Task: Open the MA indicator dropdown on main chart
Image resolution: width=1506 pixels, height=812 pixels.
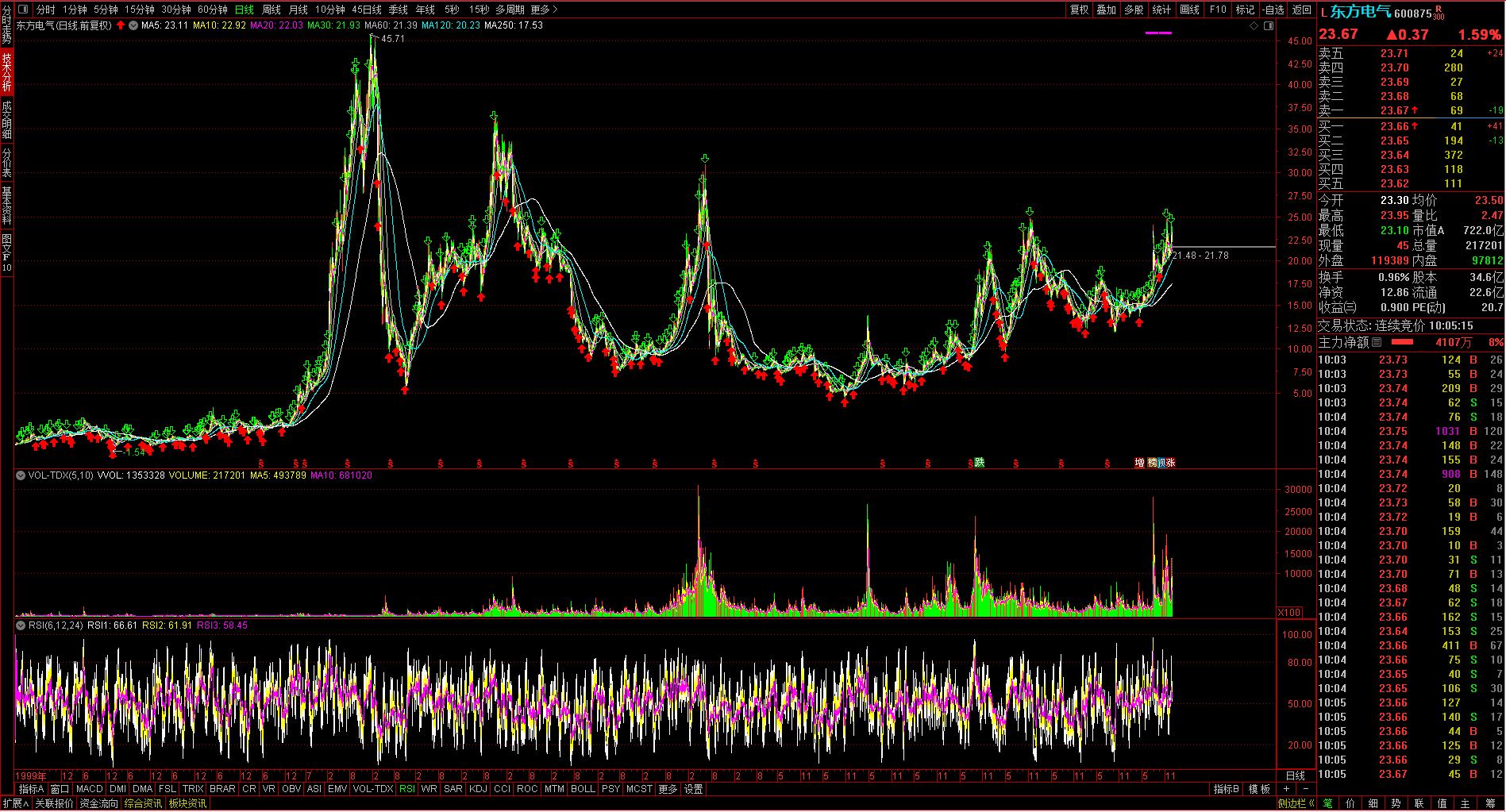Action: tap(133, 25)
